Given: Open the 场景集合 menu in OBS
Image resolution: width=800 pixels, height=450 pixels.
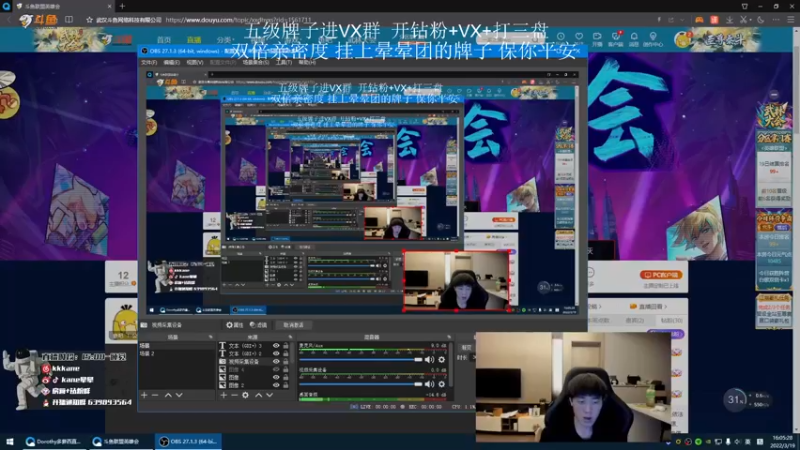Looking at the screenshot, I should pos(256,62).
